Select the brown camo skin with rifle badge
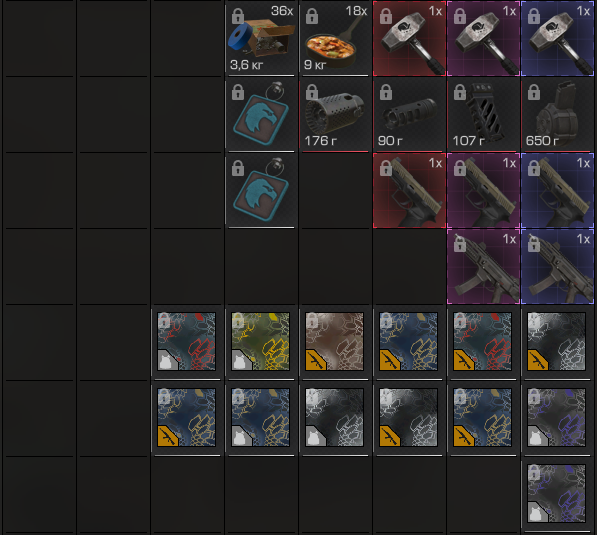Viewport: 597px width, 535px height. 334,342
